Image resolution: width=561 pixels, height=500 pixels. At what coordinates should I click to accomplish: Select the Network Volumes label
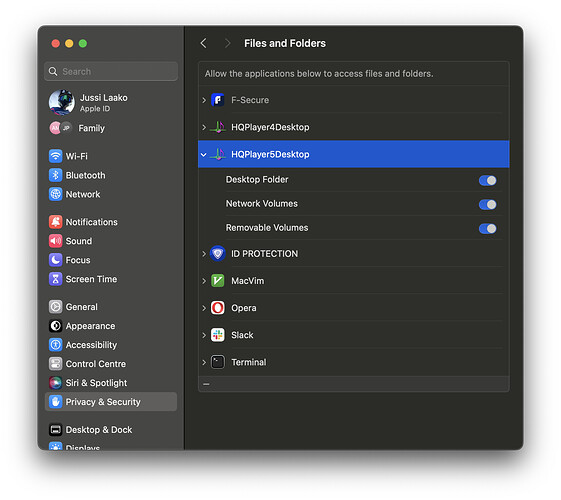(262, 204)
